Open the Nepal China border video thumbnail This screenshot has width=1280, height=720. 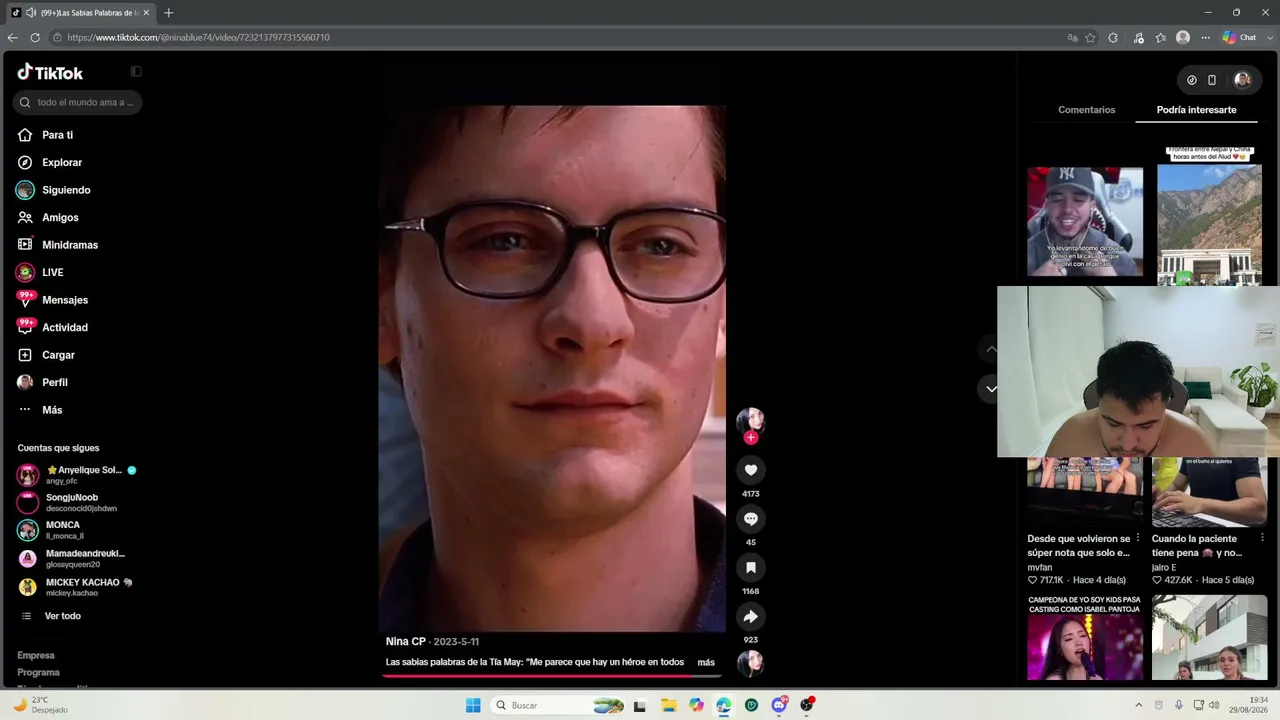(x=1209, y=217)
